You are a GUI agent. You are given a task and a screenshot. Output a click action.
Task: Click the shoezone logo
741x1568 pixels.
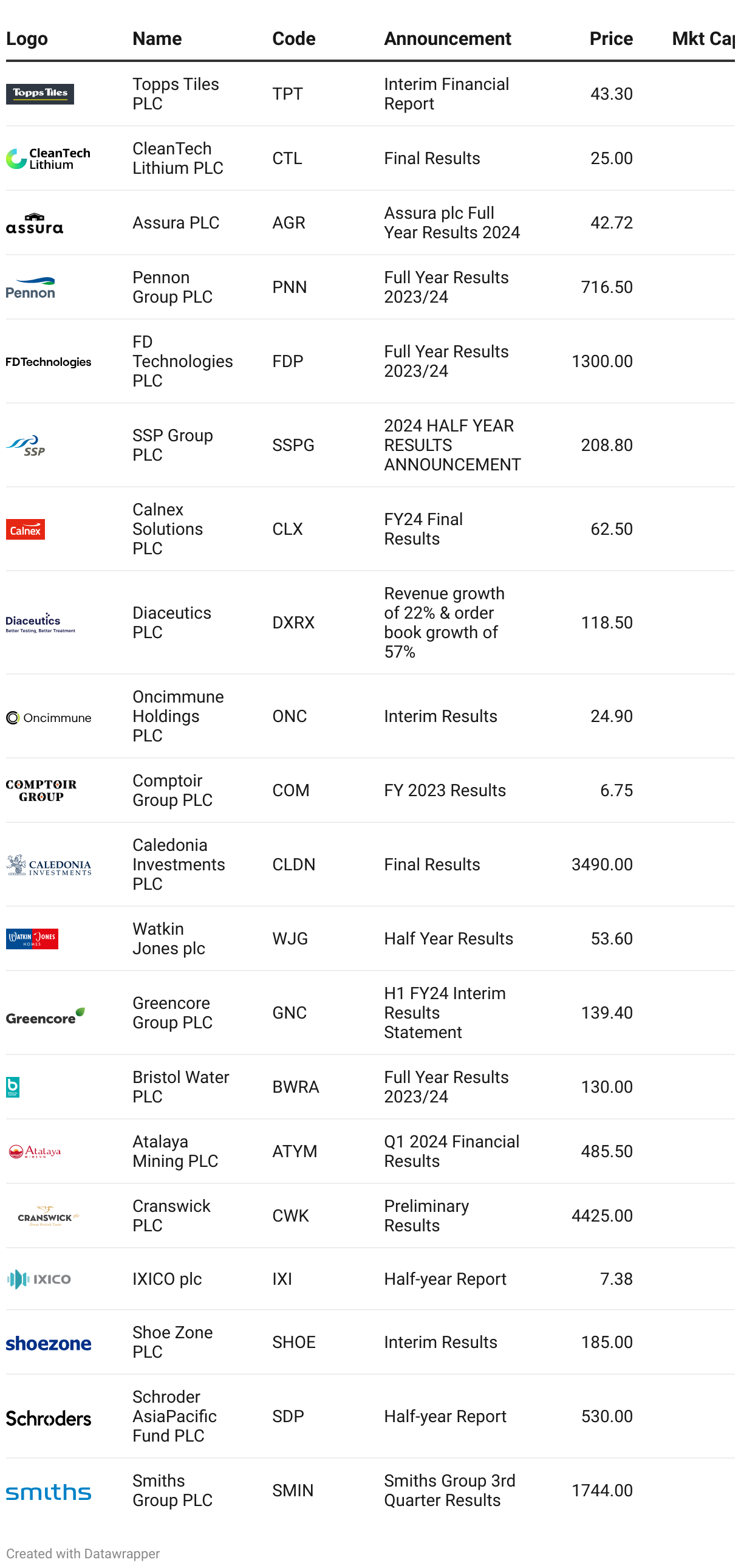(49, 1343)
